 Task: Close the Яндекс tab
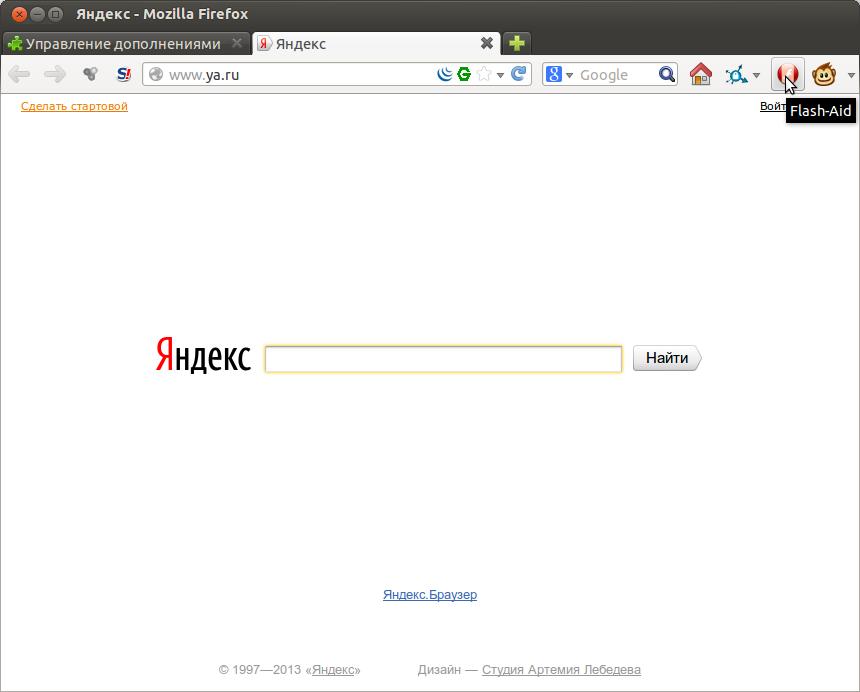click(486, 43)
